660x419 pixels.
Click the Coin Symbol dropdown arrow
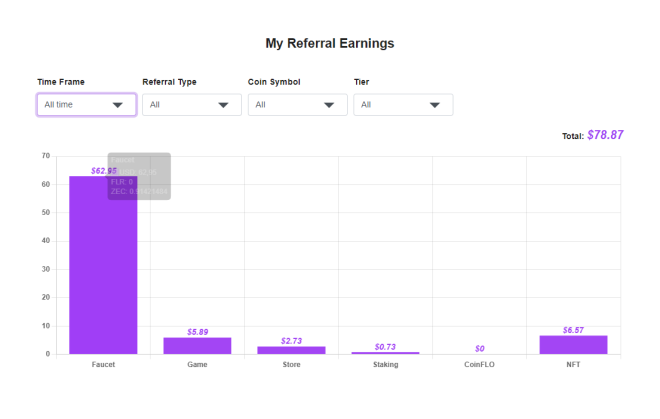[x=329, y=105]
